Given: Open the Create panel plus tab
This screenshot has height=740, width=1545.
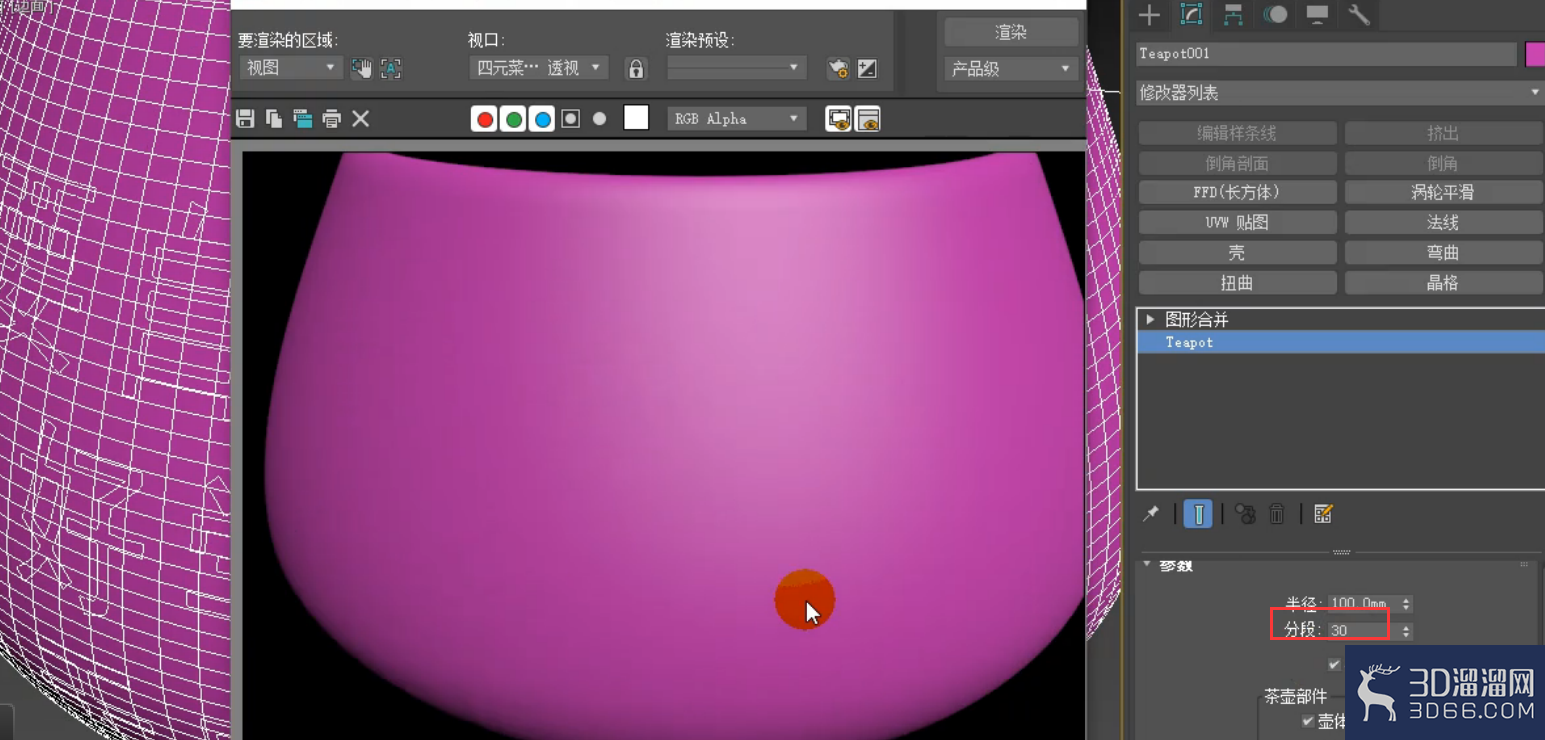Looking at the screenshot, I should (x=1149, y=14).
